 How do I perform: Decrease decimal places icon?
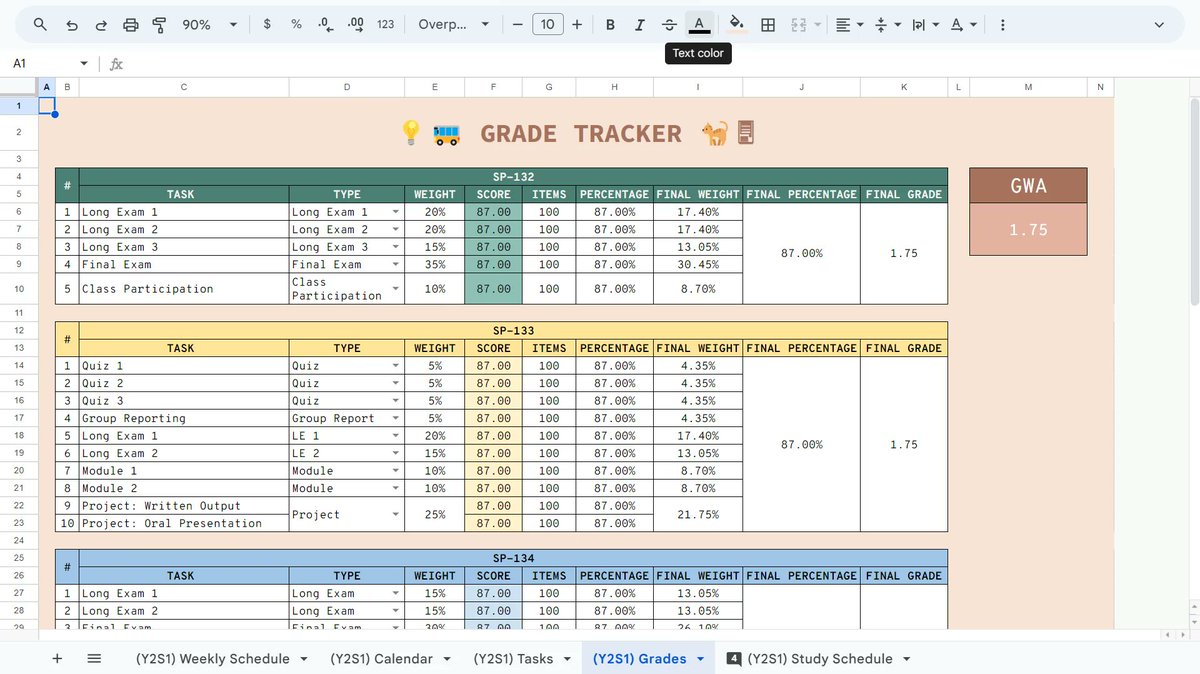click(x=326, y=25)
